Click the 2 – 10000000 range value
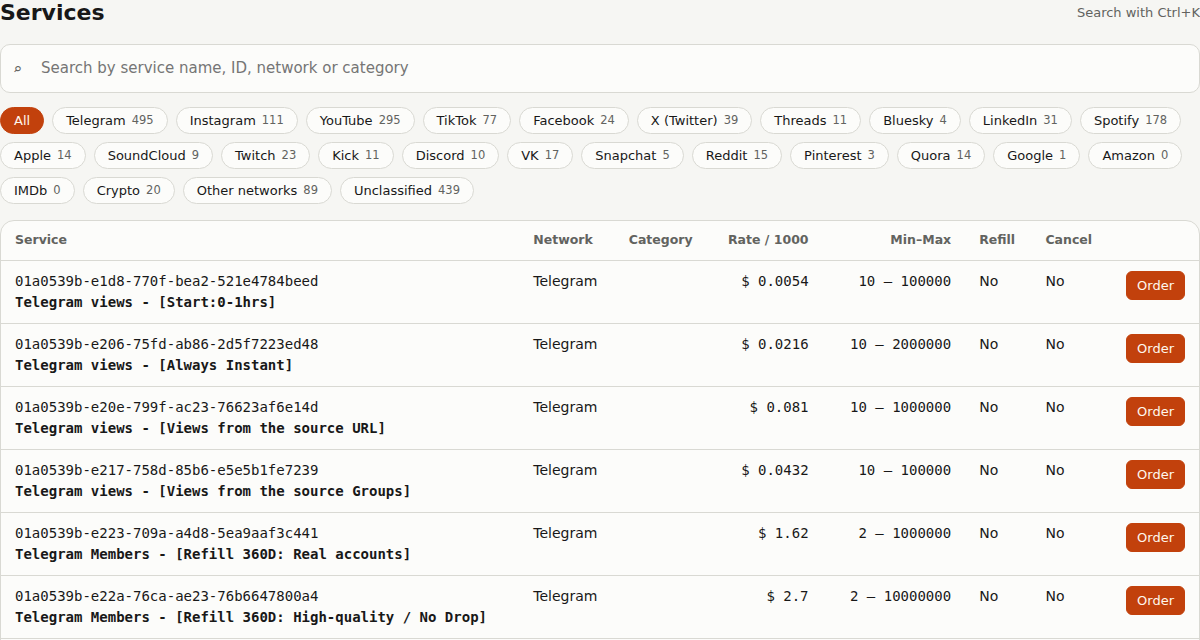This screenshot has width=1200, height=640. (901, 596)
